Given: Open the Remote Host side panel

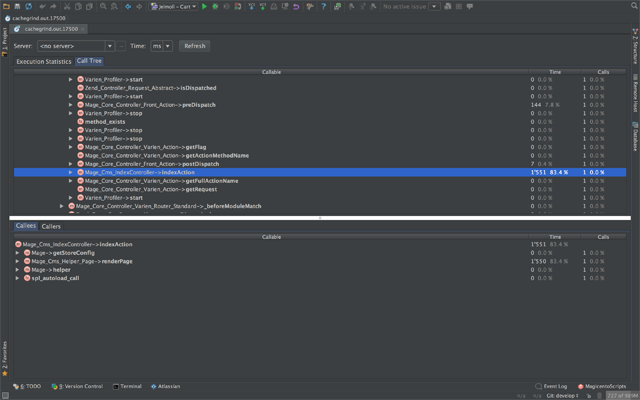Looking at the screenshot, I should [635, 93].
